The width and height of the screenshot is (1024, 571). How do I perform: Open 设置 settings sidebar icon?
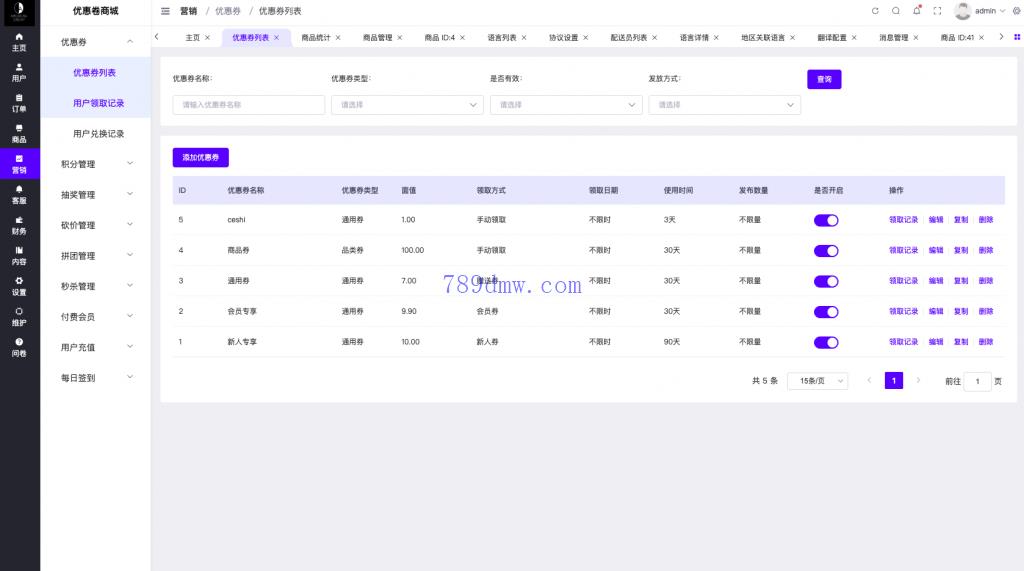[x=19, y=286]
